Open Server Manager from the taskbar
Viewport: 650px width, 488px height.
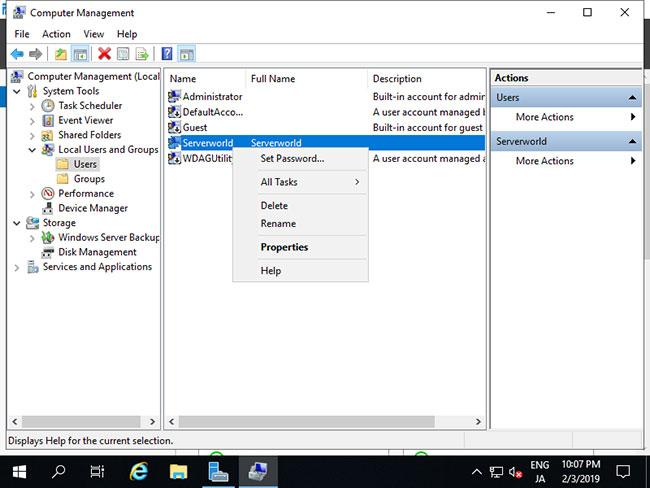click(x=218, y=472)
